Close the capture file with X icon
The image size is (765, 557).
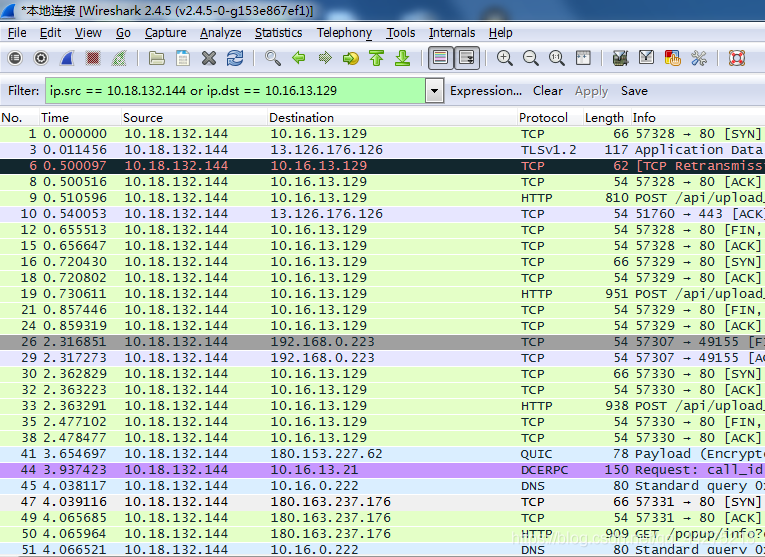point(209,59)
